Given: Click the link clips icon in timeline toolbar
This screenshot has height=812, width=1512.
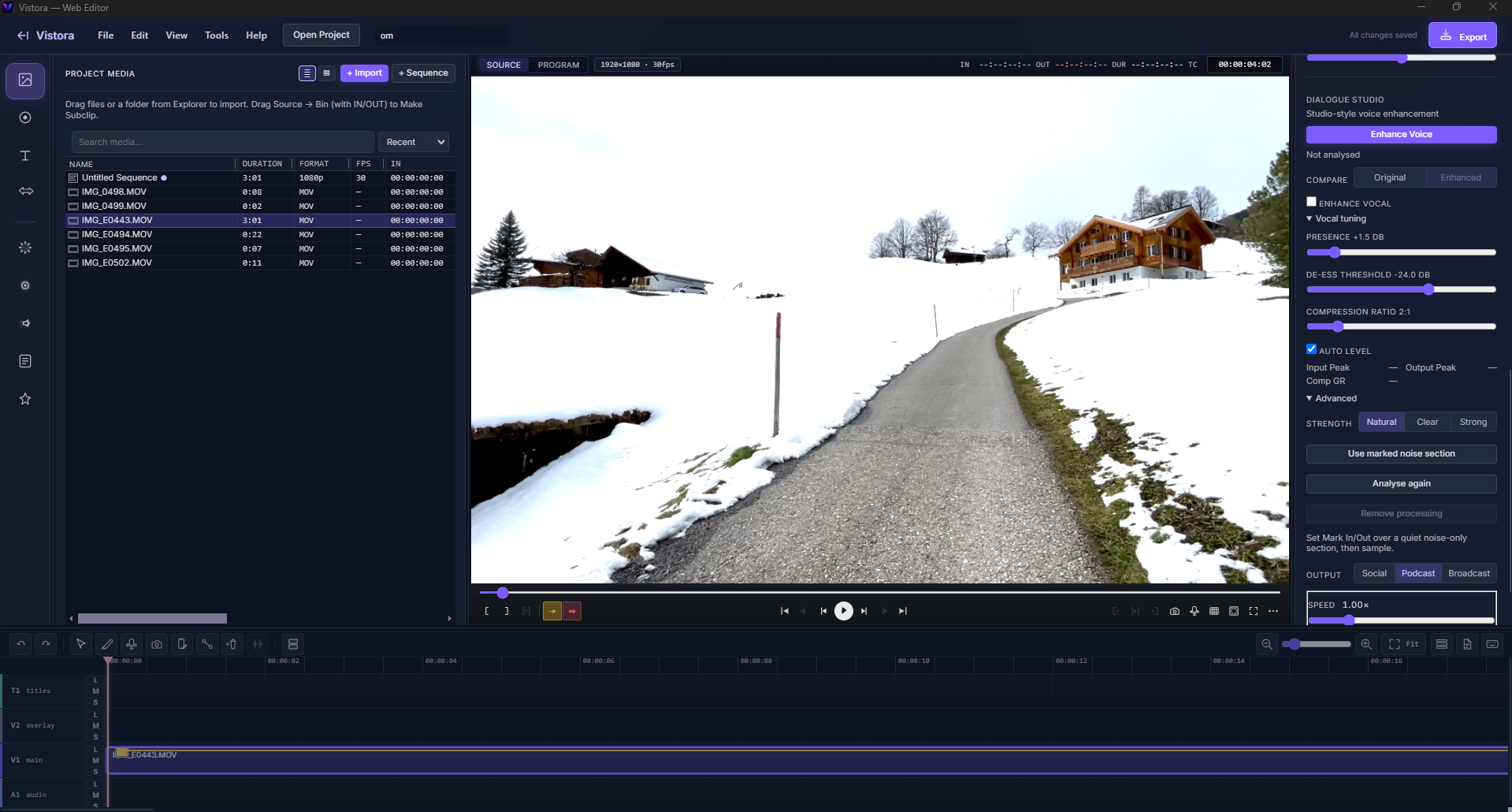Looking at the screenshot, I should point(207,644).
